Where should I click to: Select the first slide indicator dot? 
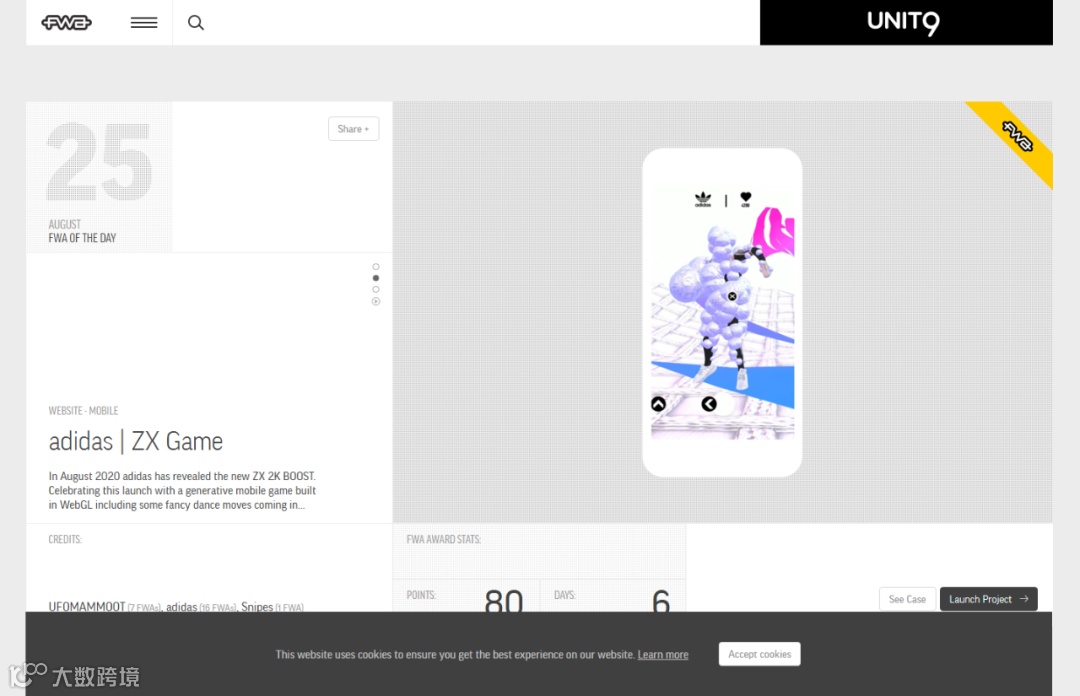(x=376, y=267)
